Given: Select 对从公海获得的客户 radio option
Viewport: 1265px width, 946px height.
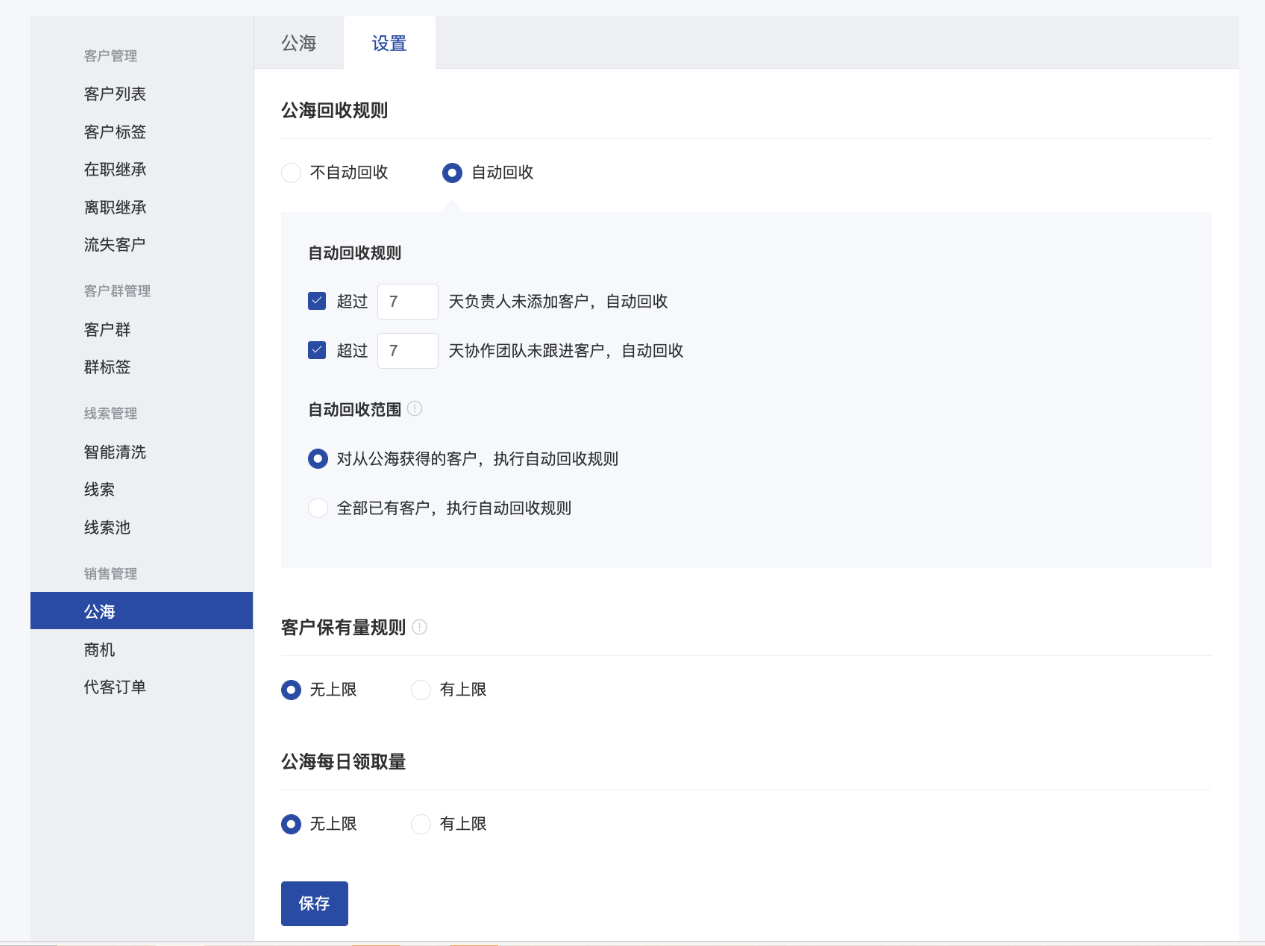Looking at the screenshot, I should [318, 459].
